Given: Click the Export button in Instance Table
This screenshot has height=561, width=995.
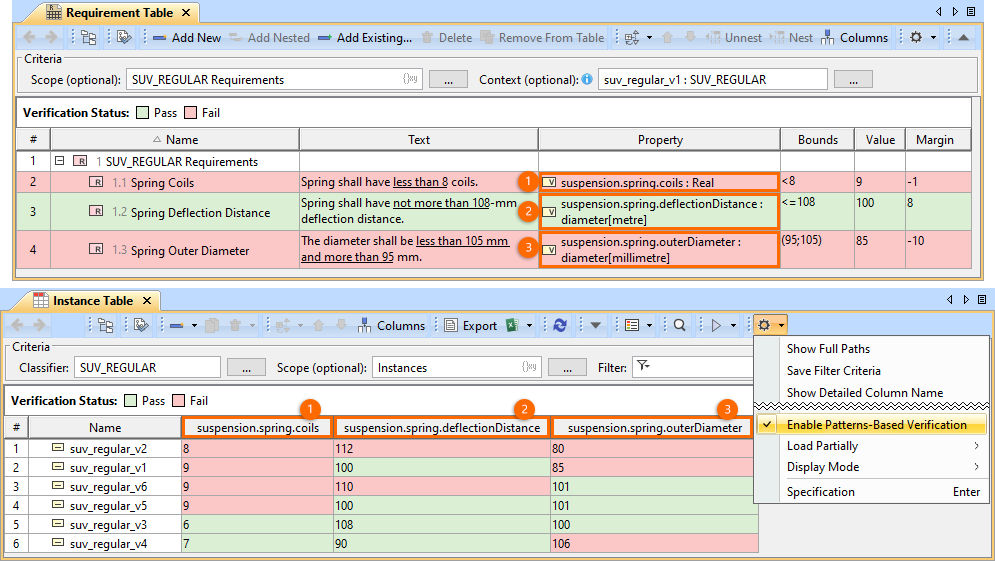Looking at the screenshot, I should click(471, 325).
